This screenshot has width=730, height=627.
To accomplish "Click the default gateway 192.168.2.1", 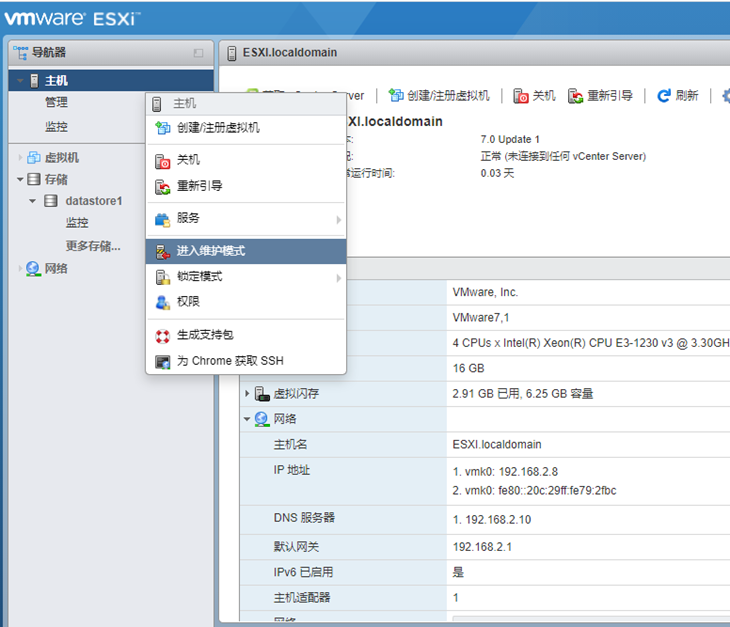I will pyautogui.click(x=482, y=546).
